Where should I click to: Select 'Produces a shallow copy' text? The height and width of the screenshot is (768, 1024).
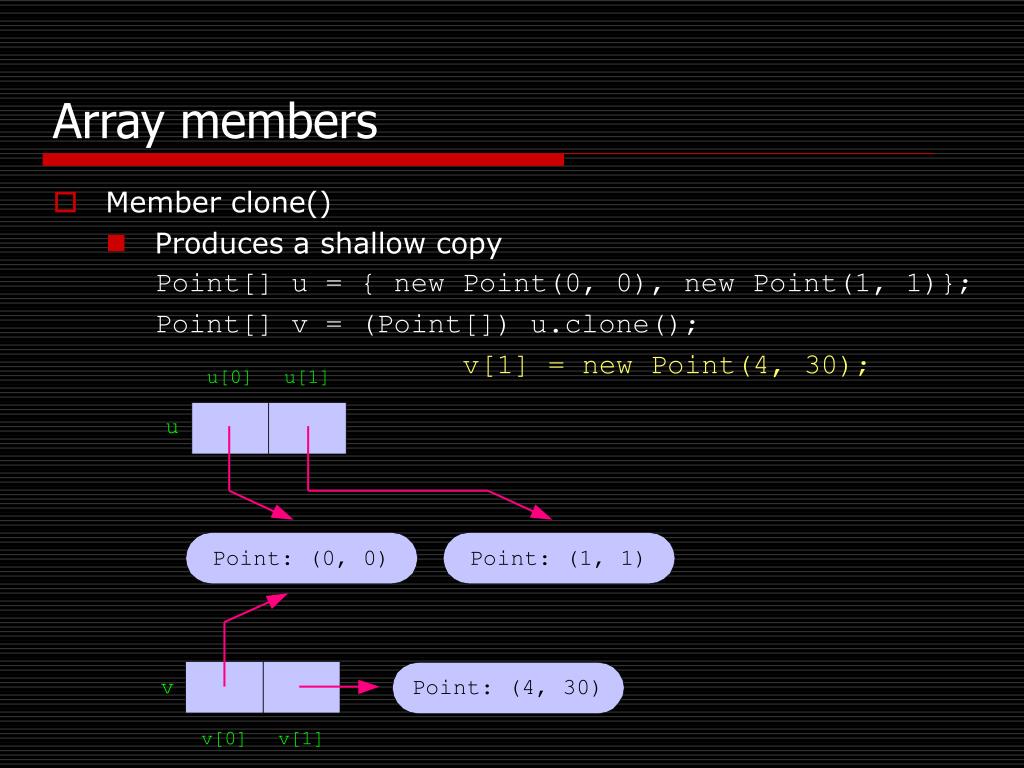(x=328, y=244)
